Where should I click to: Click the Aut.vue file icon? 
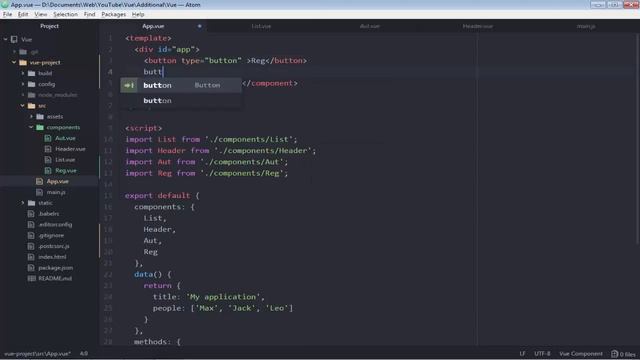[48, 138]
